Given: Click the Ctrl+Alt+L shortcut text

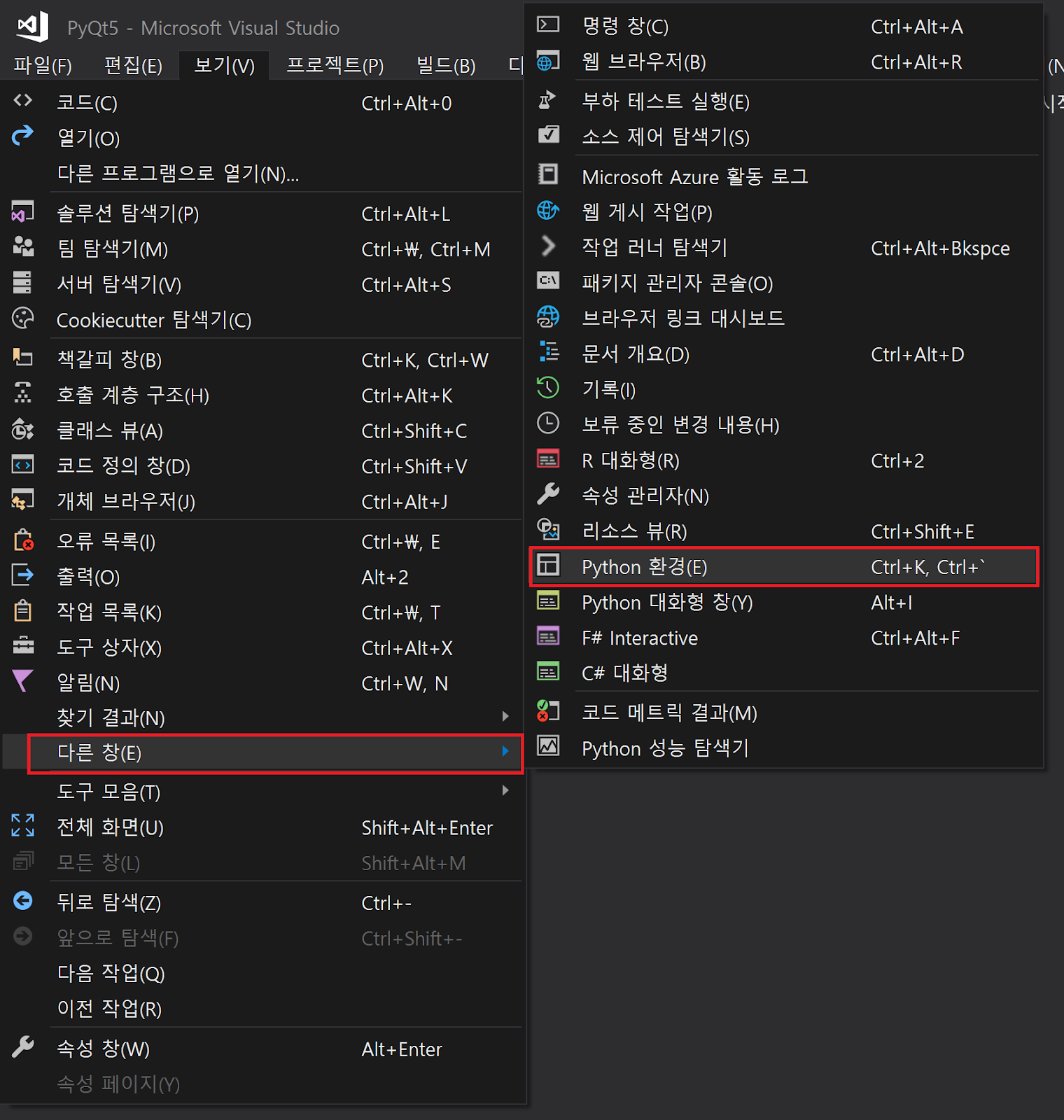Looking at the screenshot, I should click(x=406, y=214).
